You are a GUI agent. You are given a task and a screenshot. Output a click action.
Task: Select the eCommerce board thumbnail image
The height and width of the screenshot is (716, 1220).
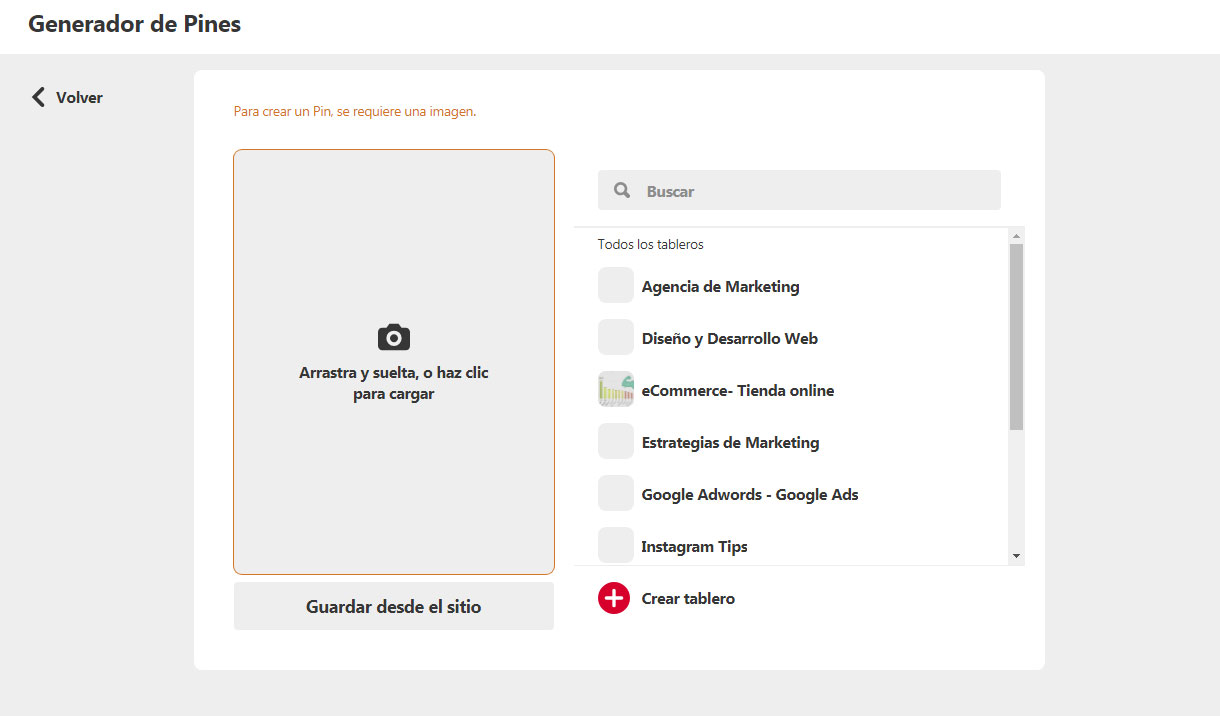[616, 390]
